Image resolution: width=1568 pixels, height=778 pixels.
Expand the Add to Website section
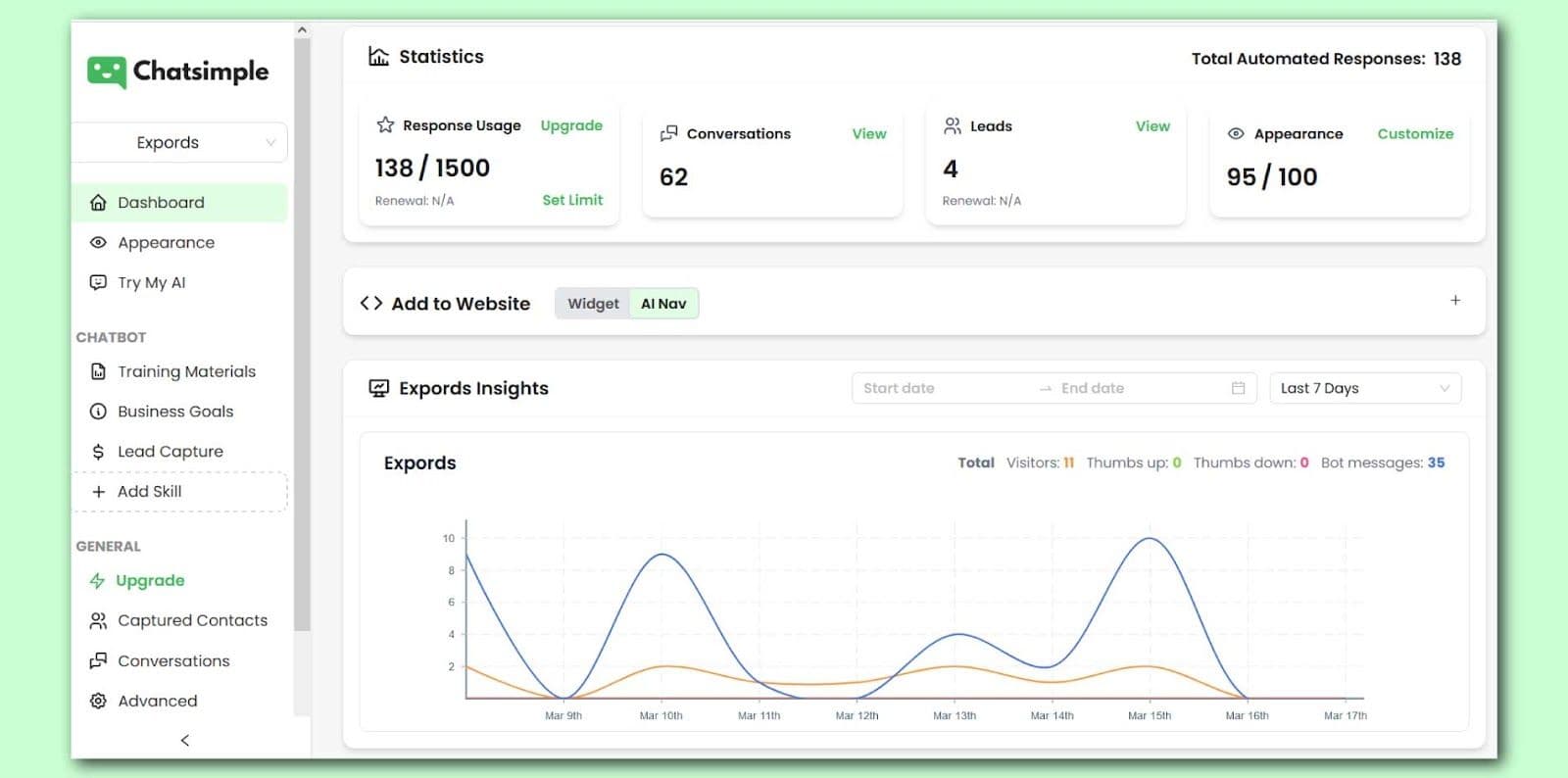[x=1455, y=301]
